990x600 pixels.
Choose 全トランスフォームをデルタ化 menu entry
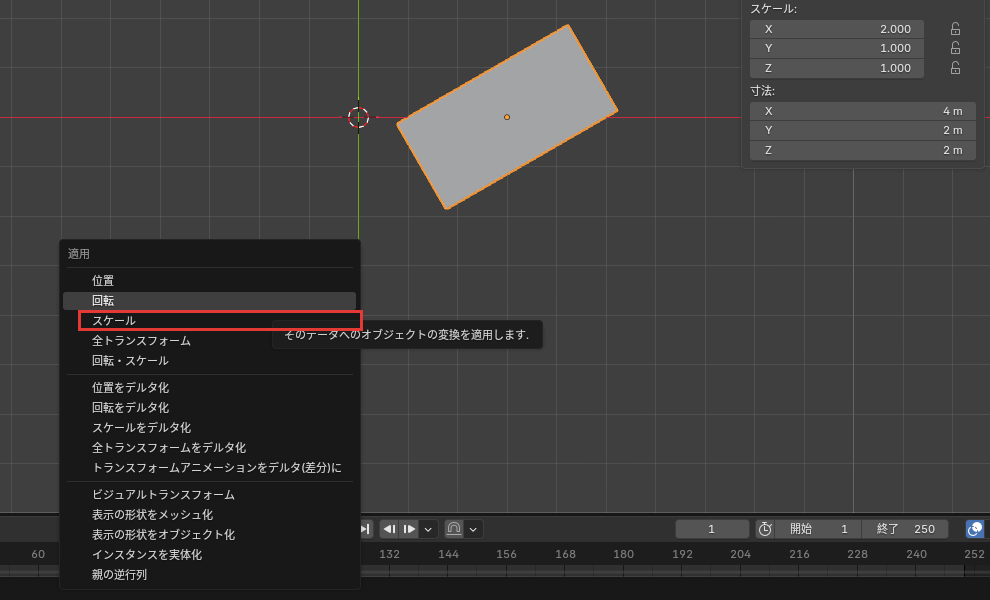[x=210, y=448]
